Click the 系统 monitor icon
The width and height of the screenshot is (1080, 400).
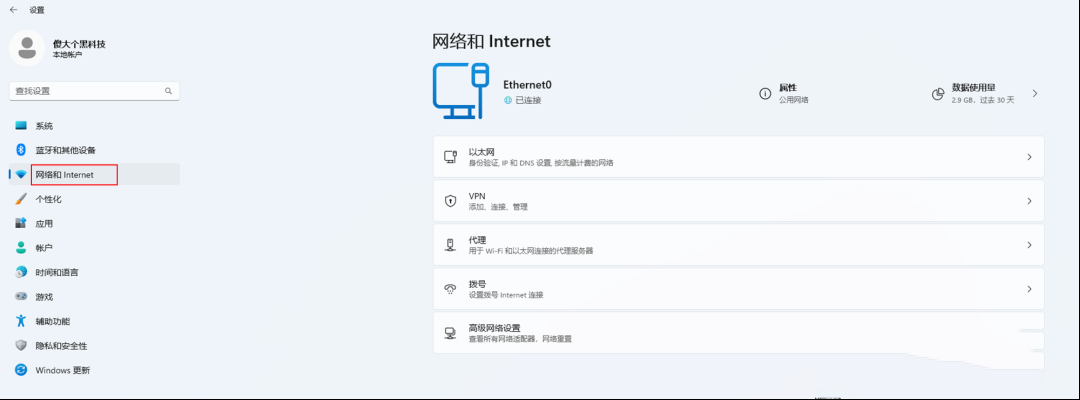[x=21, y=126]
